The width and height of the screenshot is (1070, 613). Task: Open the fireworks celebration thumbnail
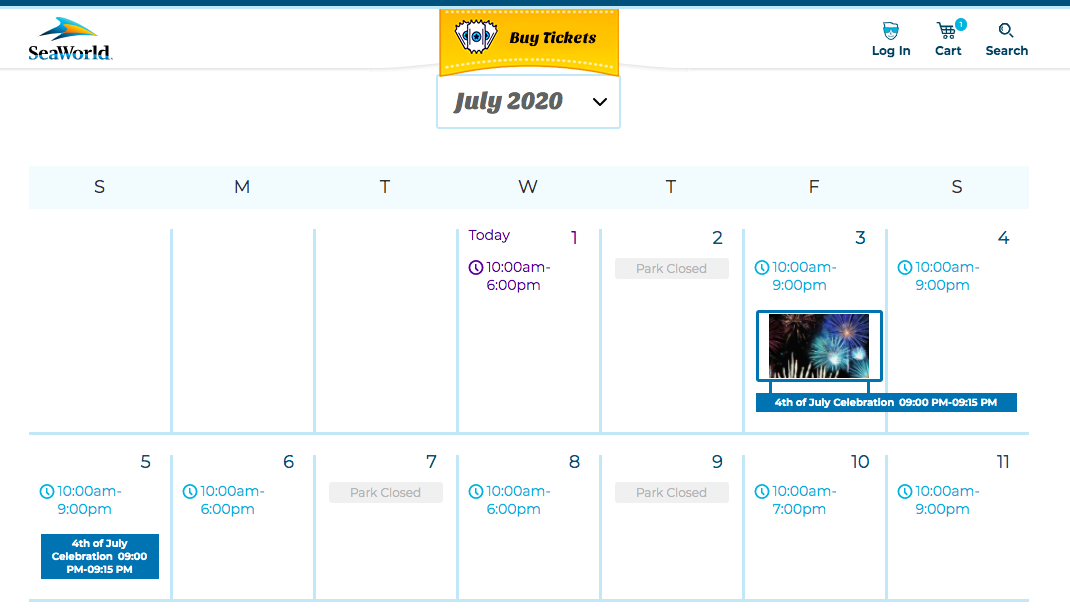pyautogui.click(x=819, y=346)
